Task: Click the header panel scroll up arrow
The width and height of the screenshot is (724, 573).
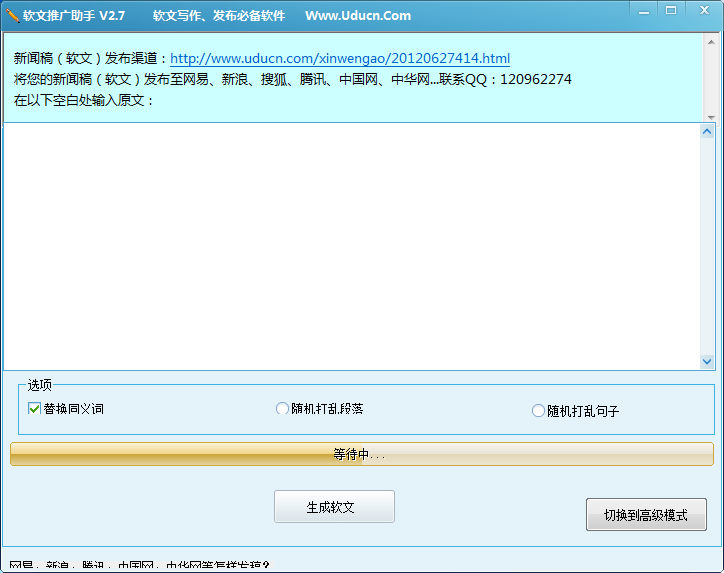Action: click(711, 42)
